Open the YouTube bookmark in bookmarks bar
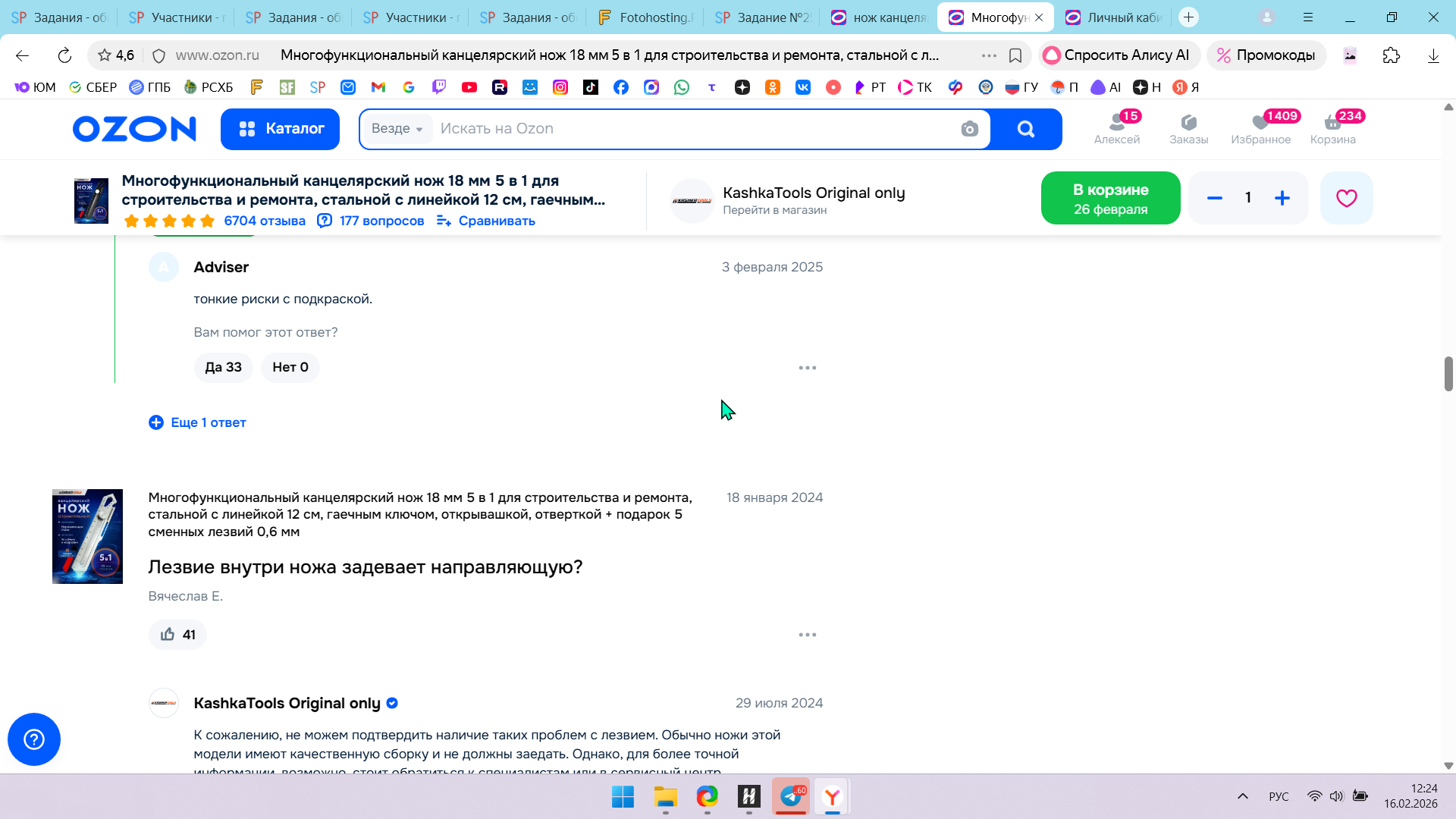 (469, 87)
